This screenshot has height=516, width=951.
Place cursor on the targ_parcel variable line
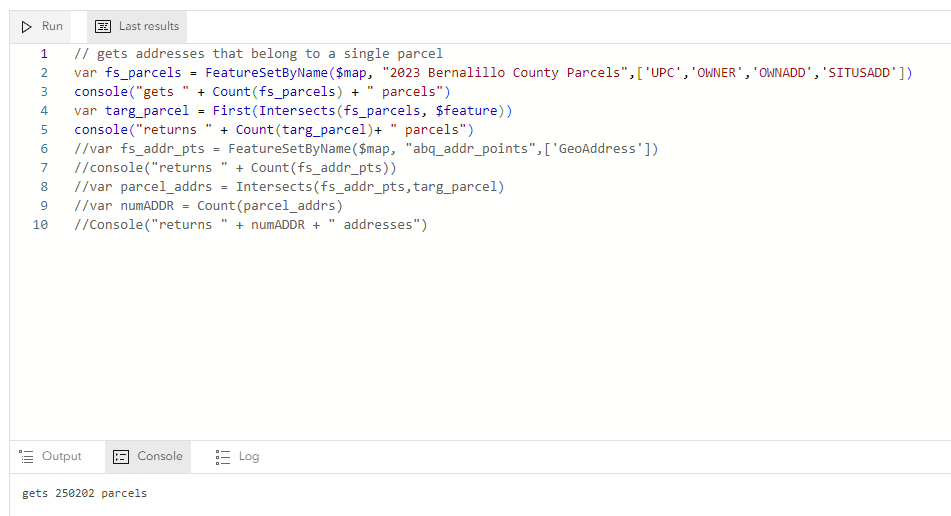[x=292, y=111]
